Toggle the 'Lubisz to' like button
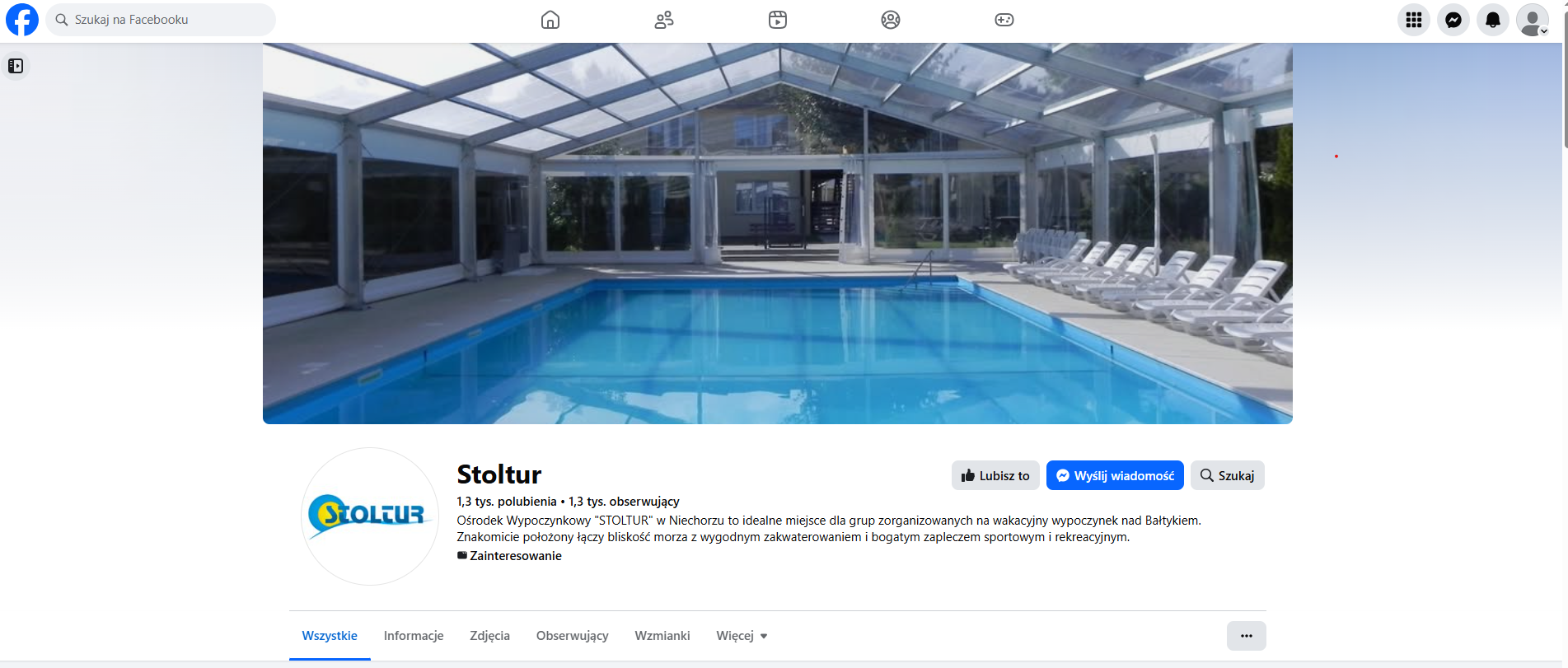This screenshot has width=1568, height=668. click(x=995, y=475)
